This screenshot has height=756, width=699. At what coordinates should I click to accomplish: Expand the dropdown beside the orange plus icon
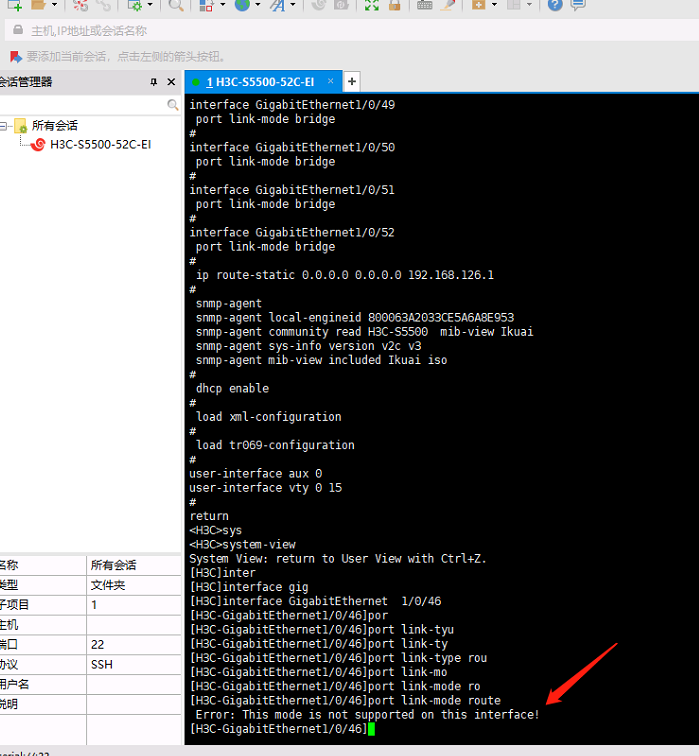(x=494, y=5)
